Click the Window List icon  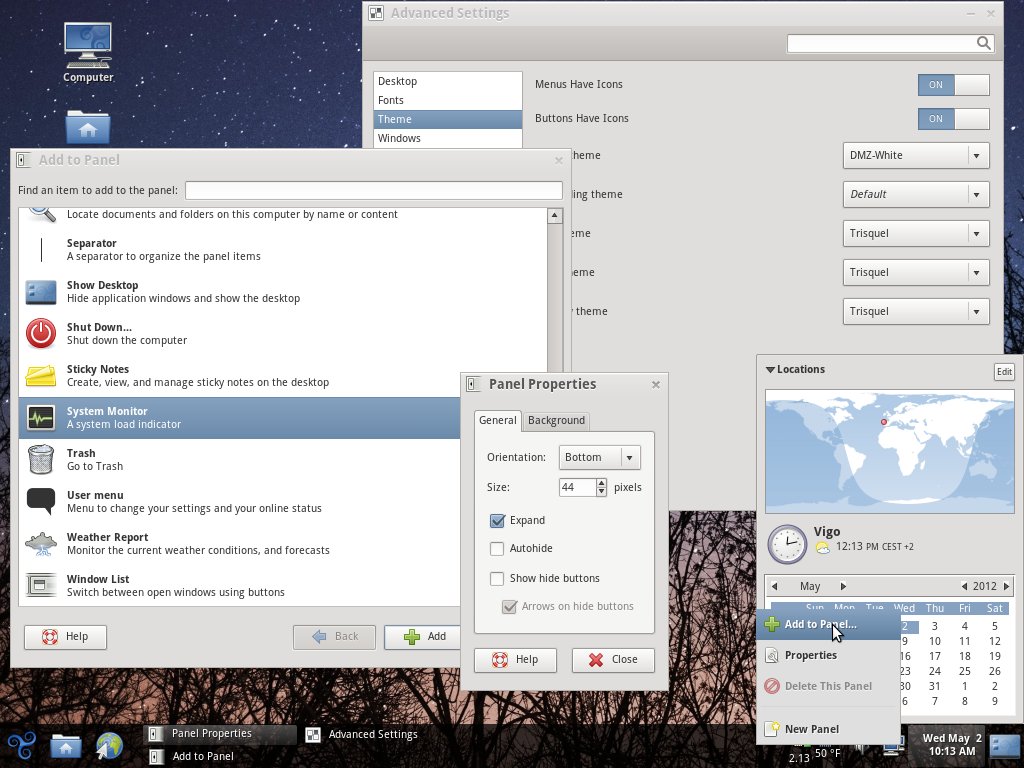pos(41,585)
